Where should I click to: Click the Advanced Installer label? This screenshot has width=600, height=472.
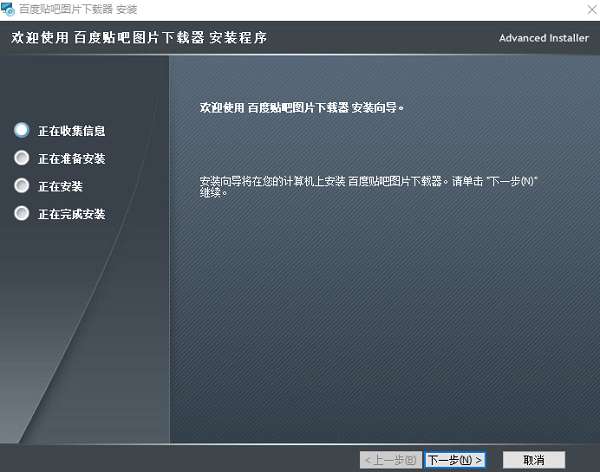pos(543,38)
